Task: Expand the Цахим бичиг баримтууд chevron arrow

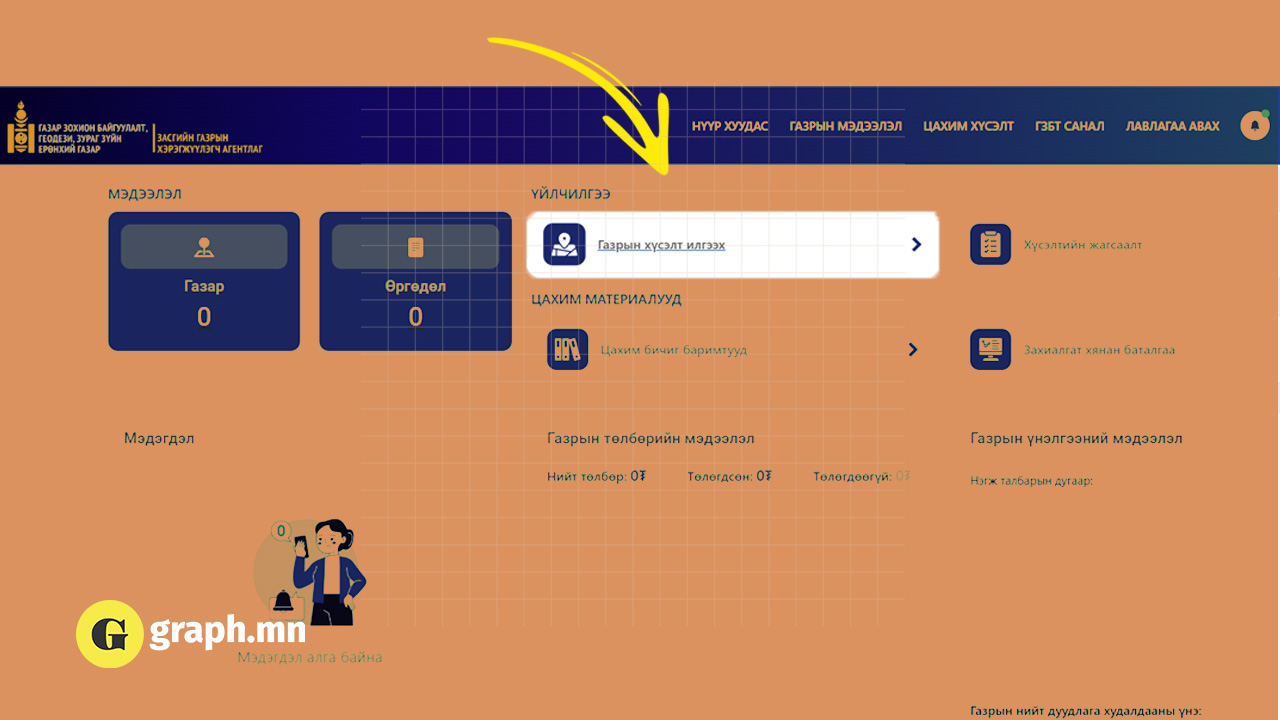Action: (912, 350)
